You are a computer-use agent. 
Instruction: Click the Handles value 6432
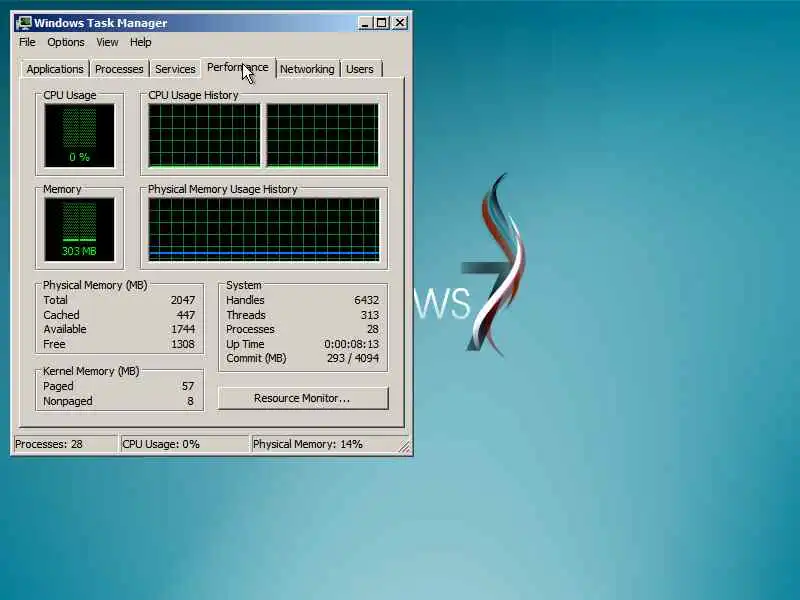coord(366,300)
